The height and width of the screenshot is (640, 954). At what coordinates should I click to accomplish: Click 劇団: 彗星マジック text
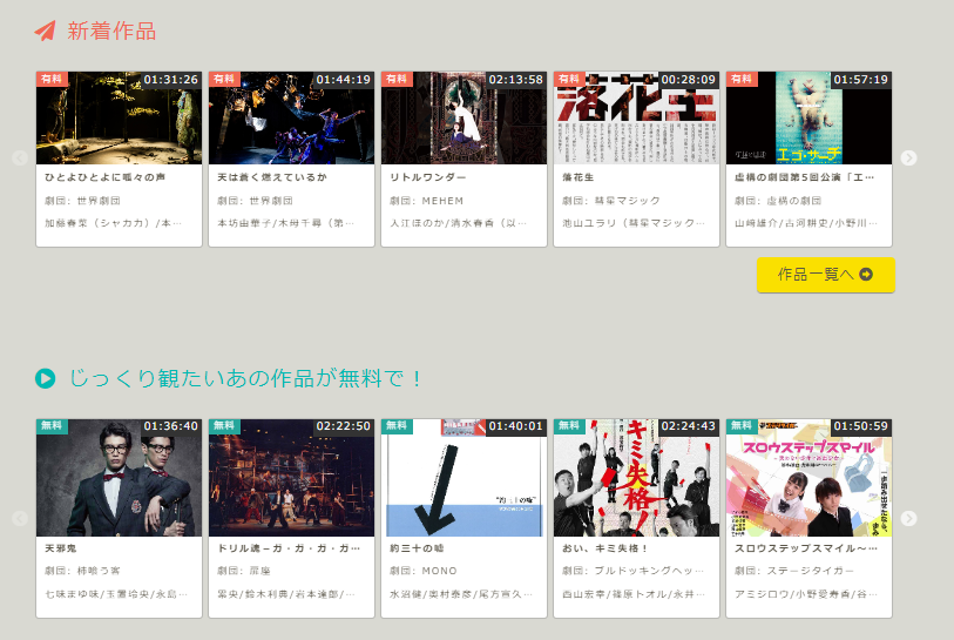pos(611,200)
